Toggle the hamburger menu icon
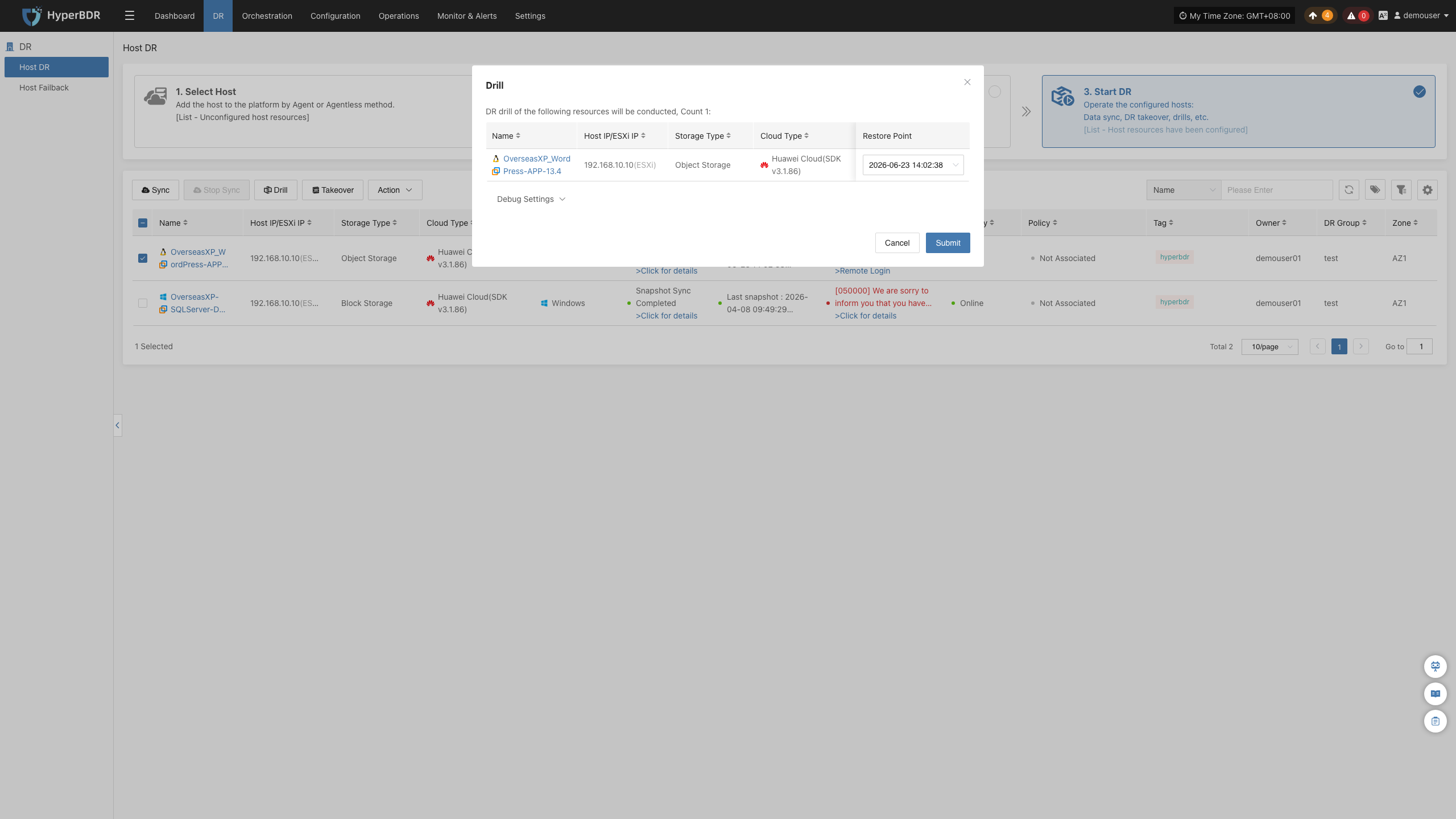This screenshot has width=1456, height=819. [130, 16]
